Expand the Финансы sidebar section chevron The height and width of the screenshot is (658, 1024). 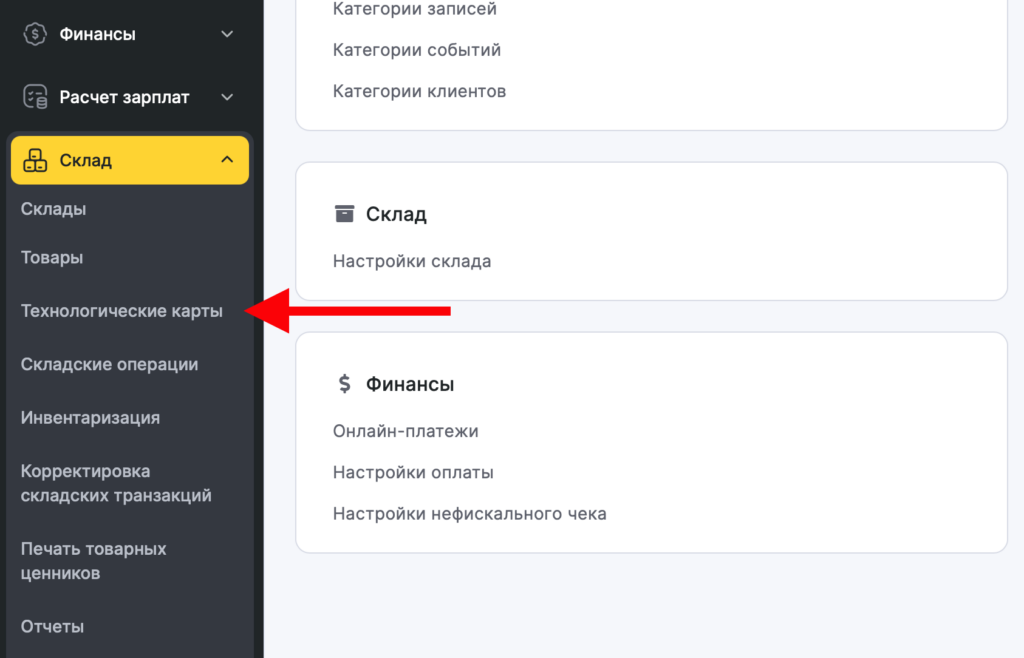pyautogui.click(x=227, y=34)
